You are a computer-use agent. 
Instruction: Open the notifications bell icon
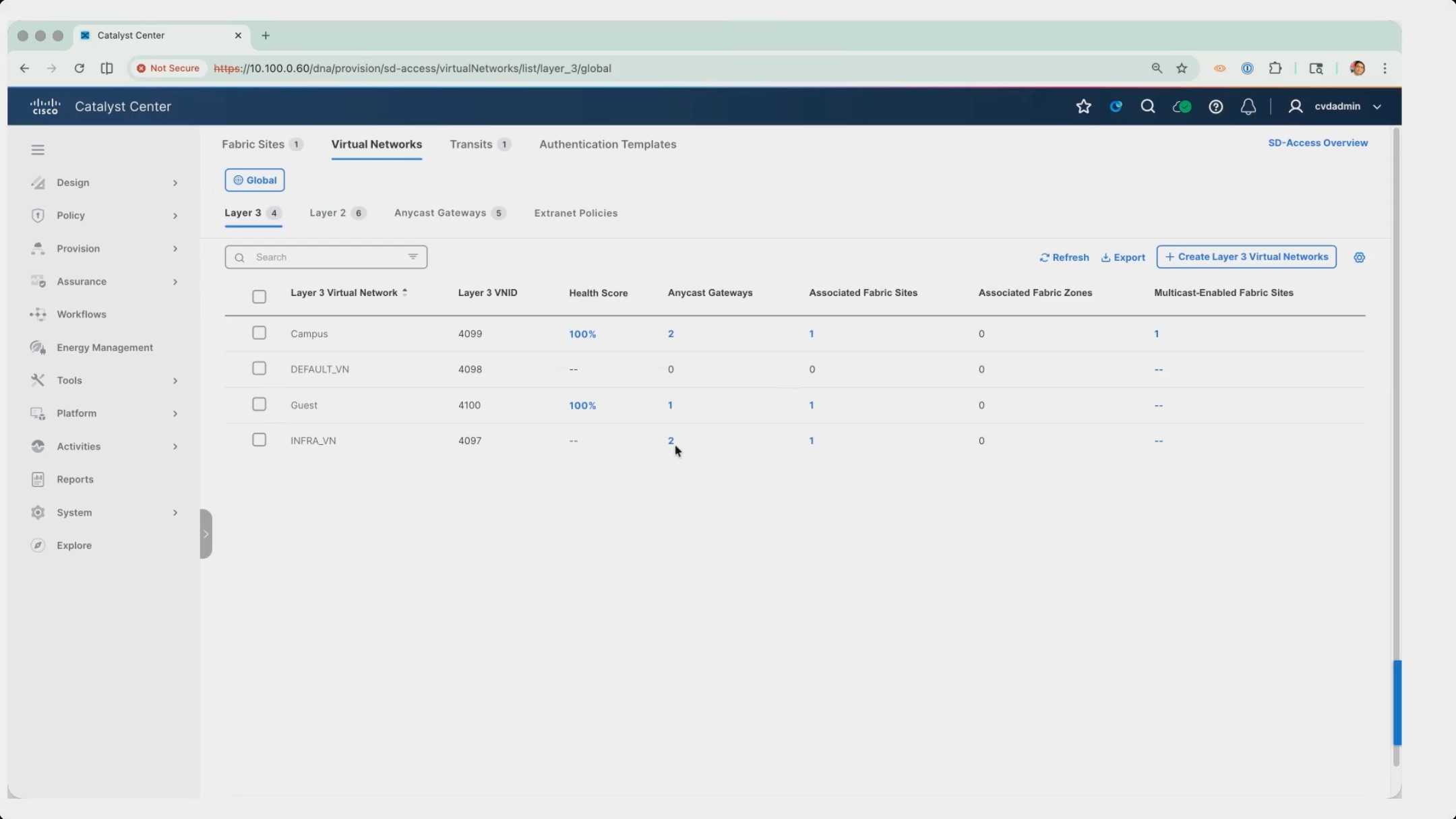(x=1248, y=107)
